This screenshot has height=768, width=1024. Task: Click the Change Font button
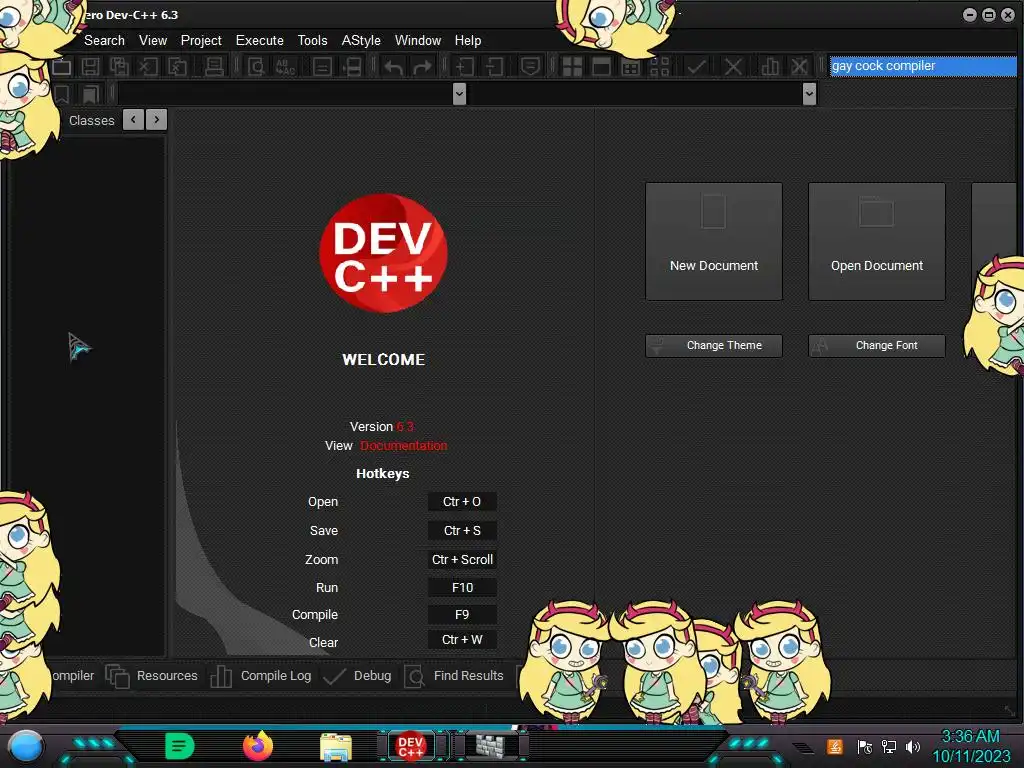click(876, 345)
